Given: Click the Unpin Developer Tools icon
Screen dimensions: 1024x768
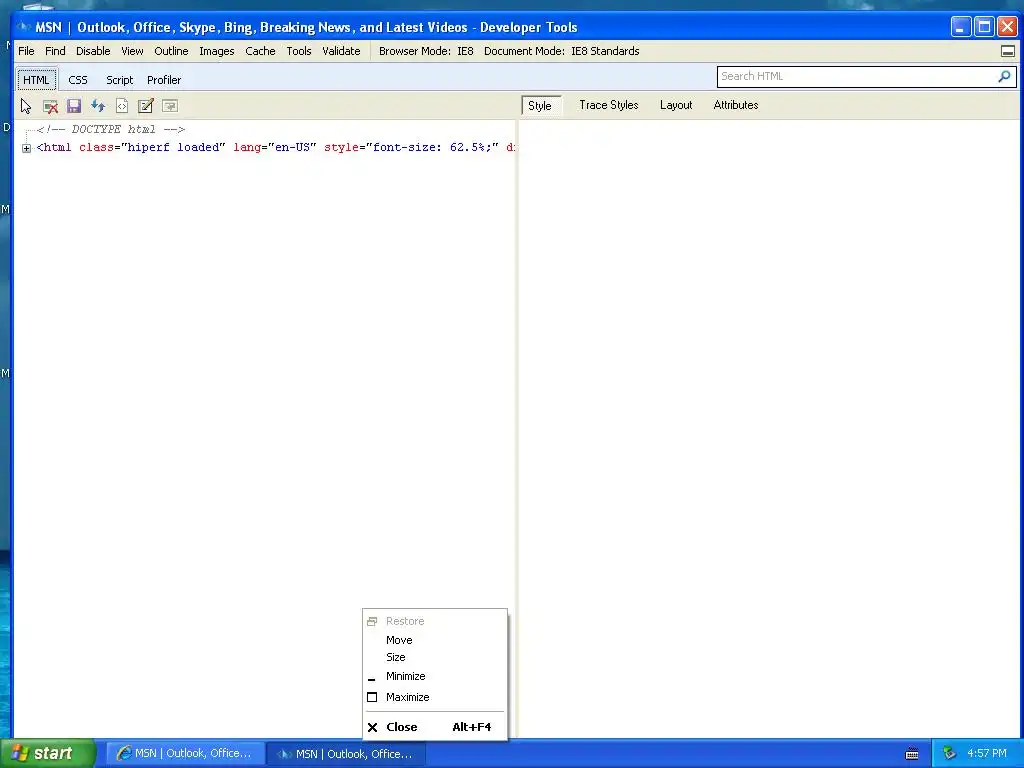Looking at the screenshot, I should (x=1008, y=51).
